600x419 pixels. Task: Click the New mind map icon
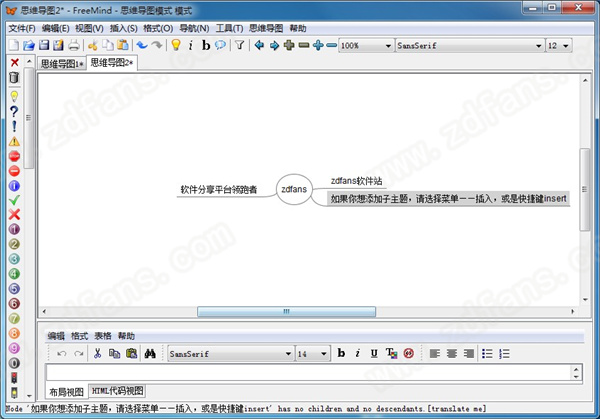(14, 45)
